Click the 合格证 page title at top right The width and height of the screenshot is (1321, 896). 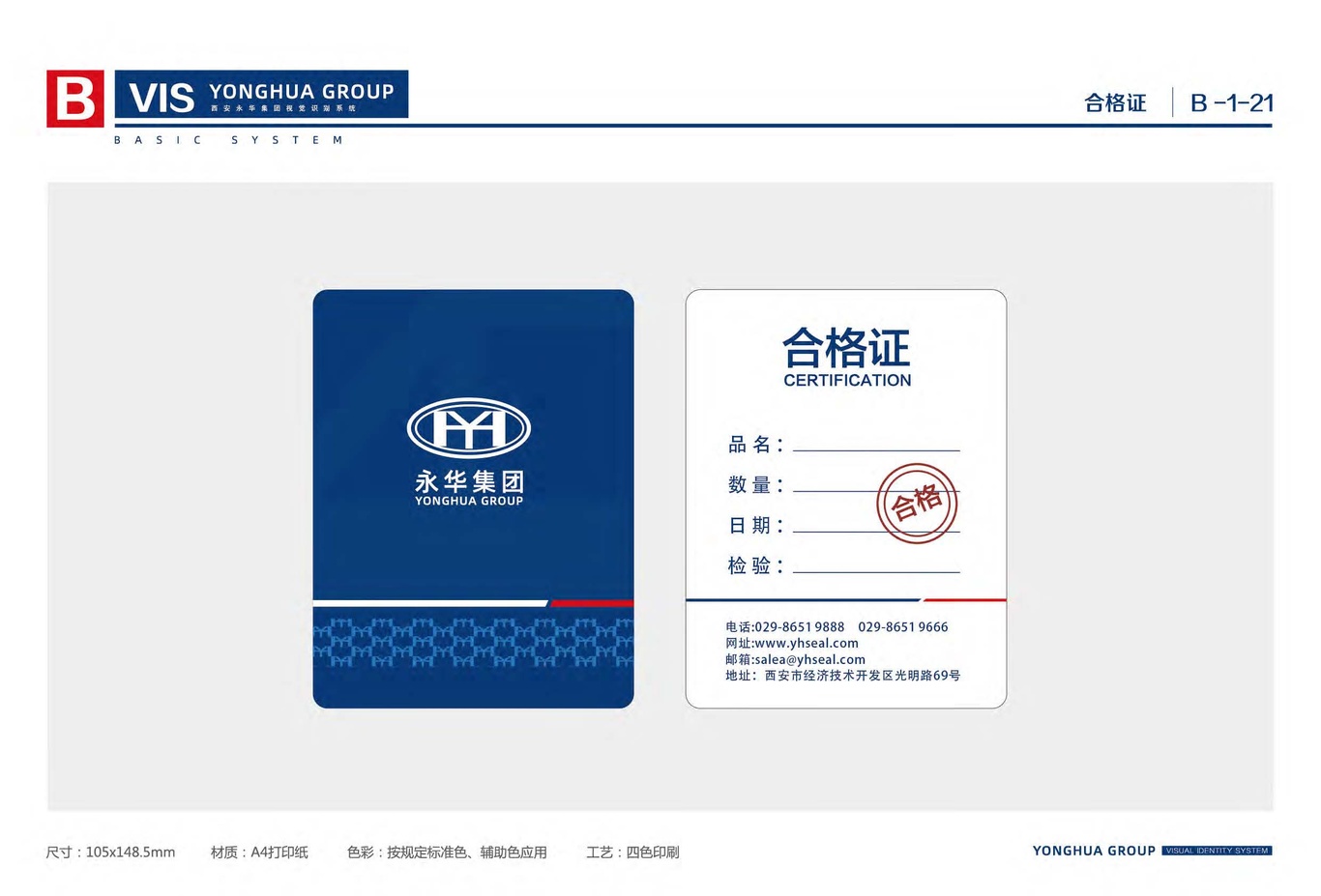tap(1115, 102)
